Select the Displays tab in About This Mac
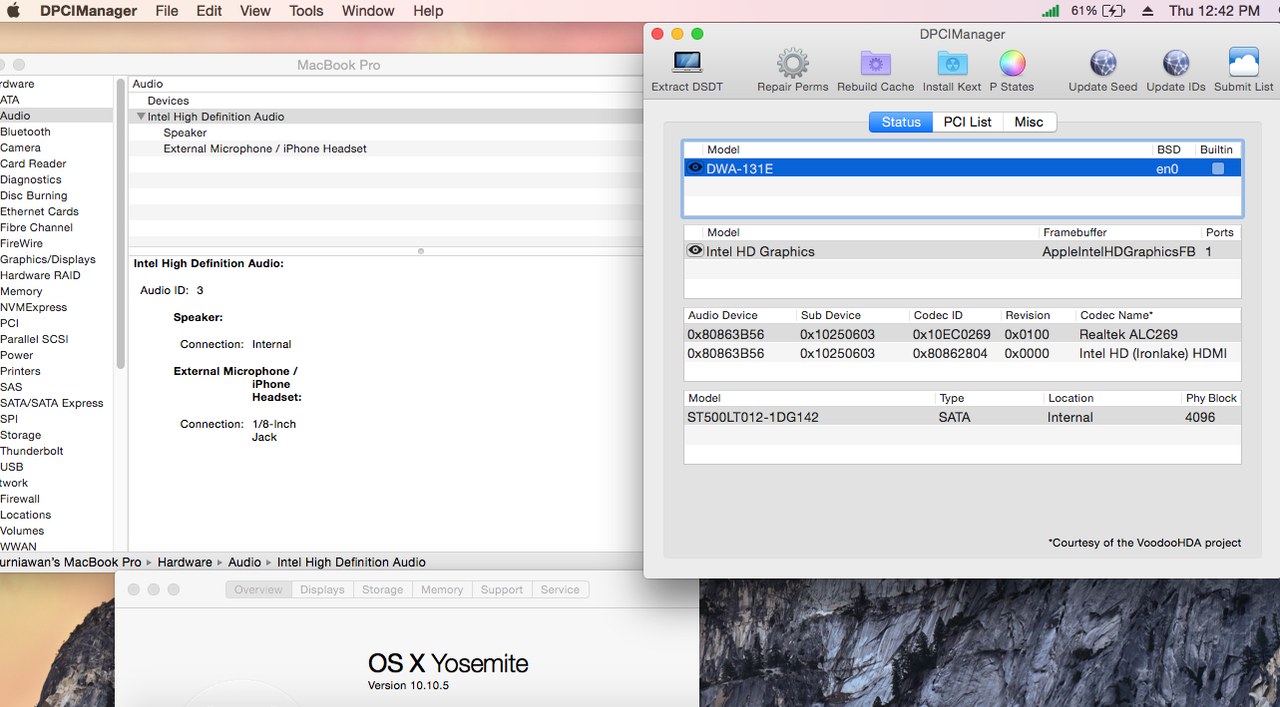This screenshot has width=1280, height=707. click(x=322, y=590)
